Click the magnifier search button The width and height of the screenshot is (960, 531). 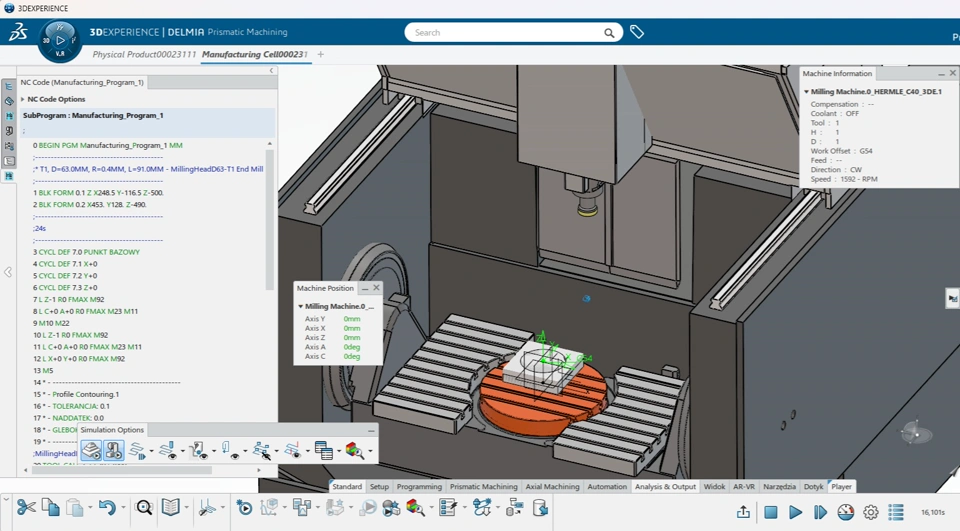pos(609,32)
